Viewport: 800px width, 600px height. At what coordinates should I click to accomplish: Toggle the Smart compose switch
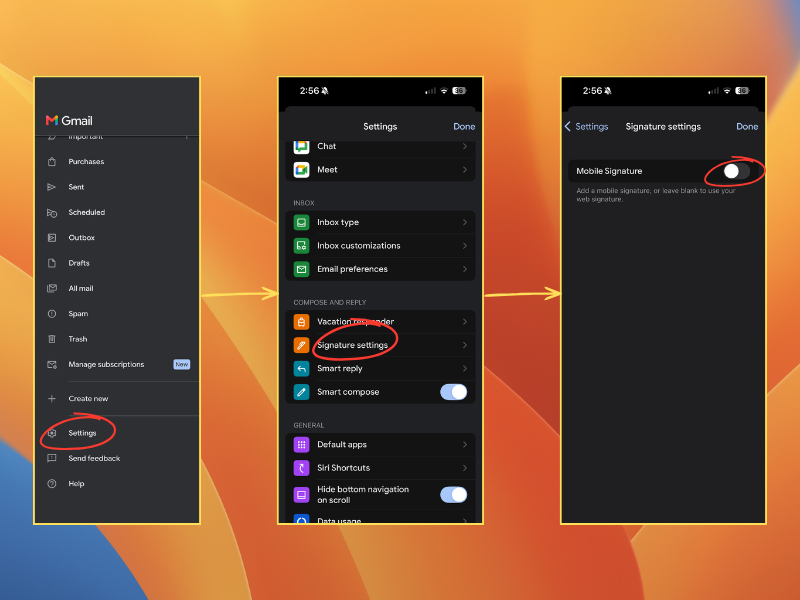pyautogui.click(x=454, y=392)
